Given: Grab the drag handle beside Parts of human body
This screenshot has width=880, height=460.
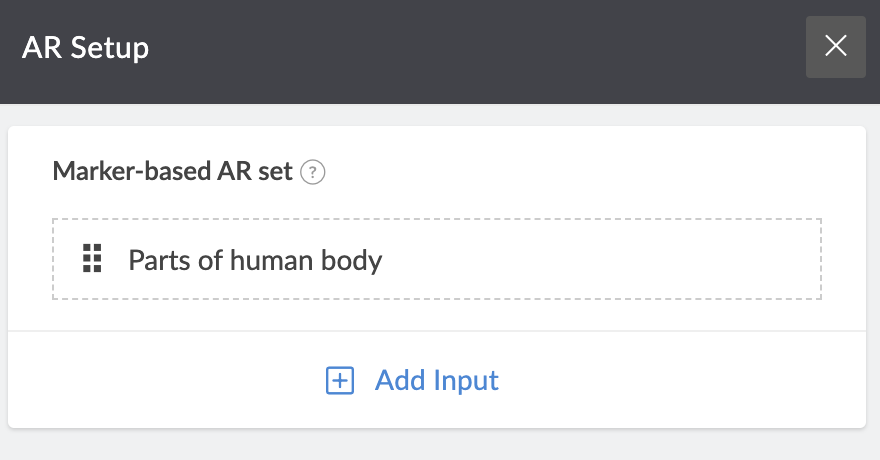Looking at the screenshot, I should (x=92, y=259).
